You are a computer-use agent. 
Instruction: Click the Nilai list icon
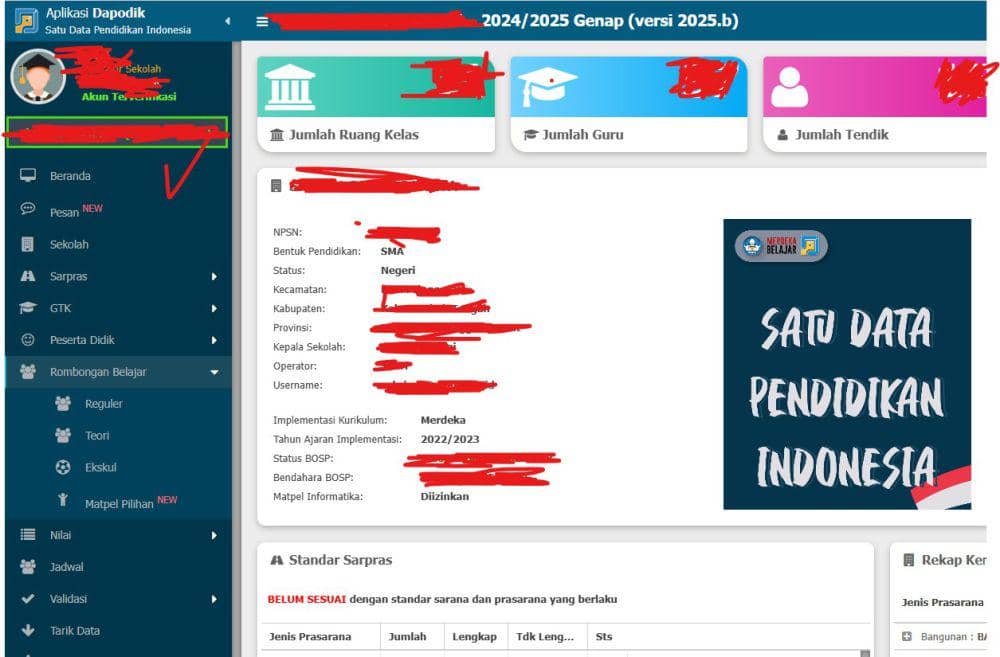point(28,535)
